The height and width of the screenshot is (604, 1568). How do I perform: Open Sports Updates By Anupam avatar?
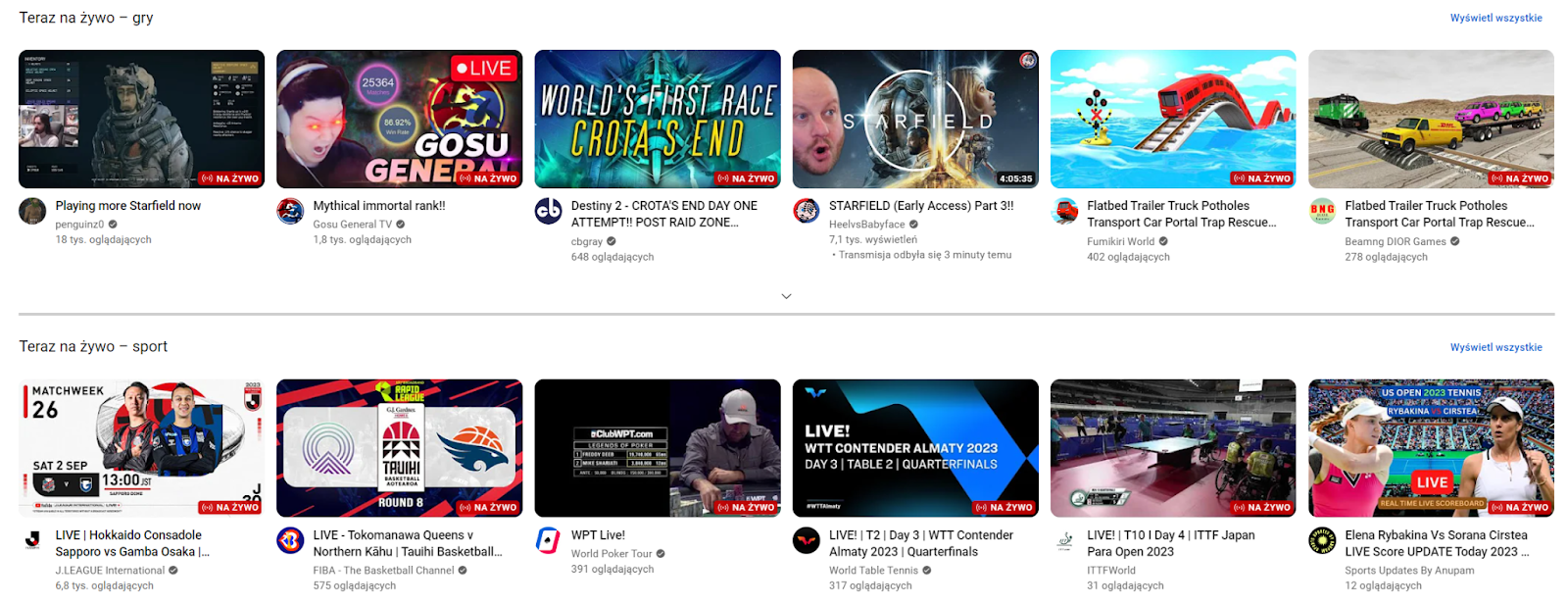(x=1322, y=540)
